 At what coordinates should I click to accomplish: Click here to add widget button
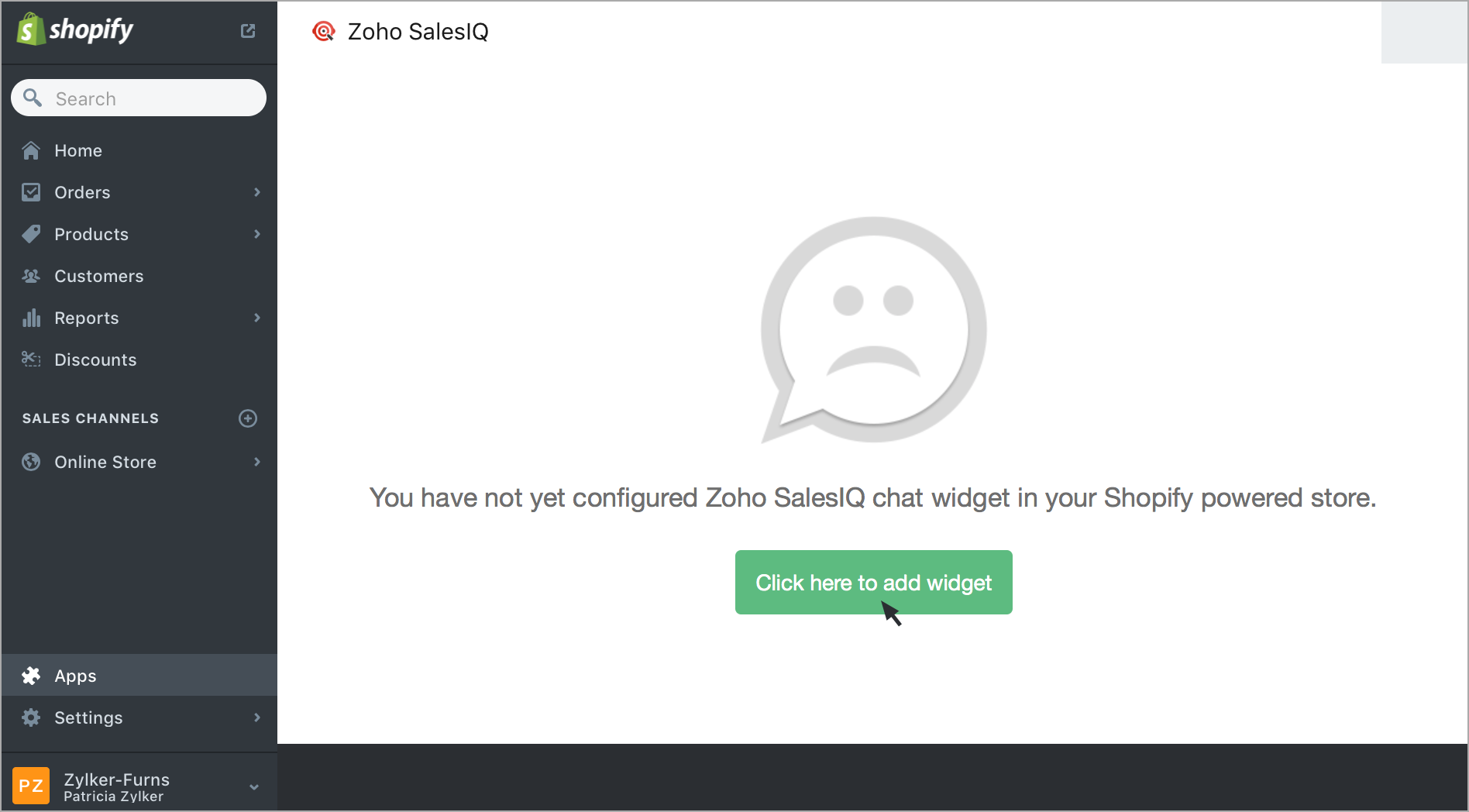(874, 583)
